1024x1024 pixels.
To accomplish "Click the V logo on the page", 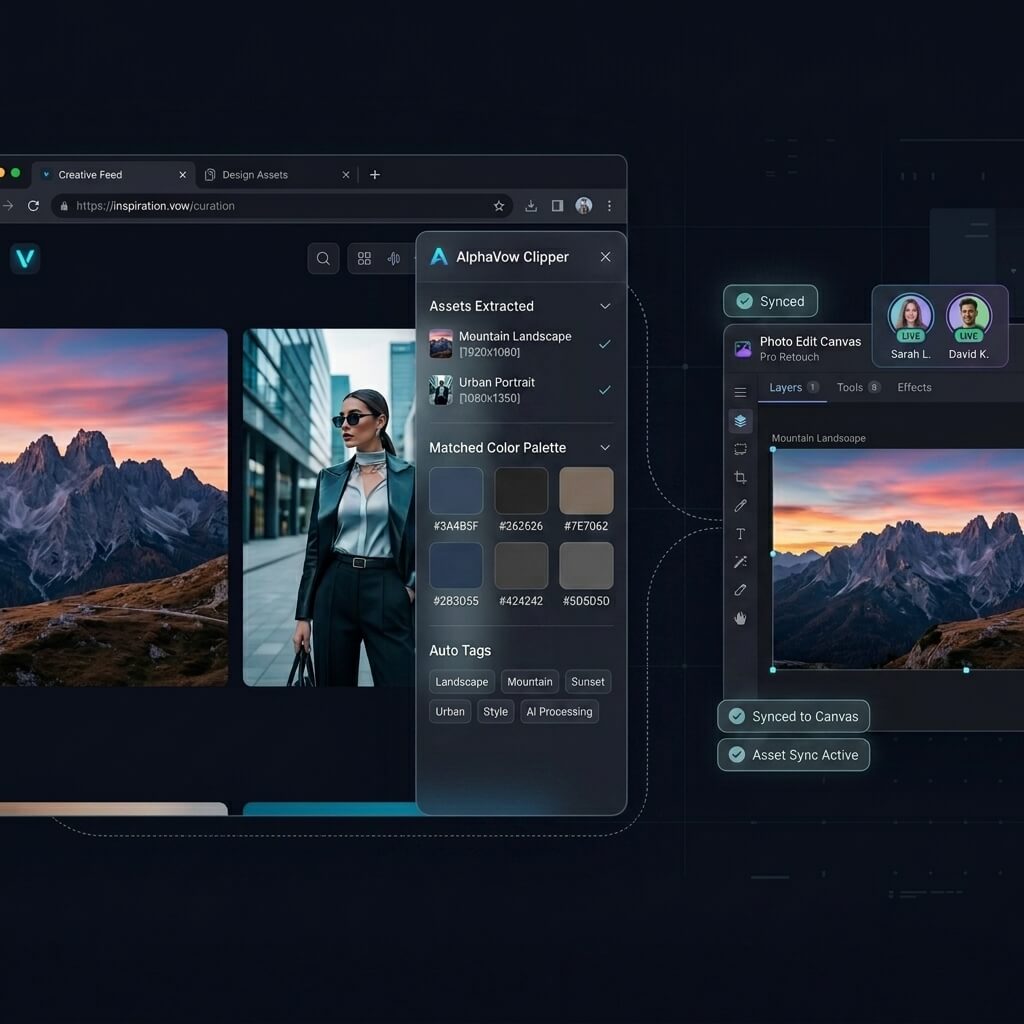I will (x=25, y=259).
